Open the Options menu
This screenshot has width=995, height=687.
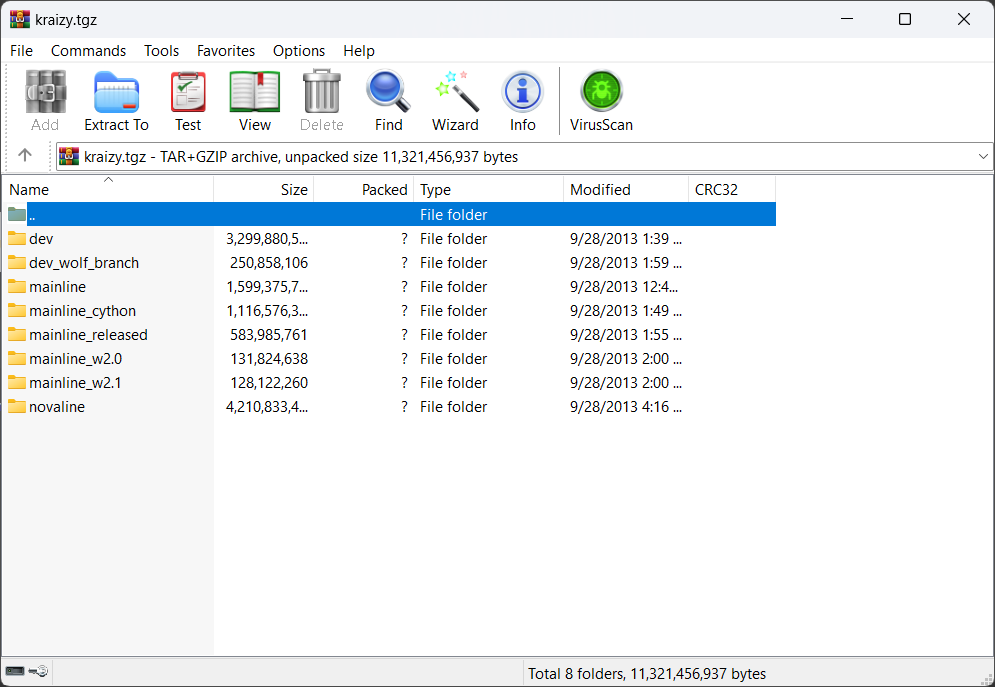[x=299, y=51]
